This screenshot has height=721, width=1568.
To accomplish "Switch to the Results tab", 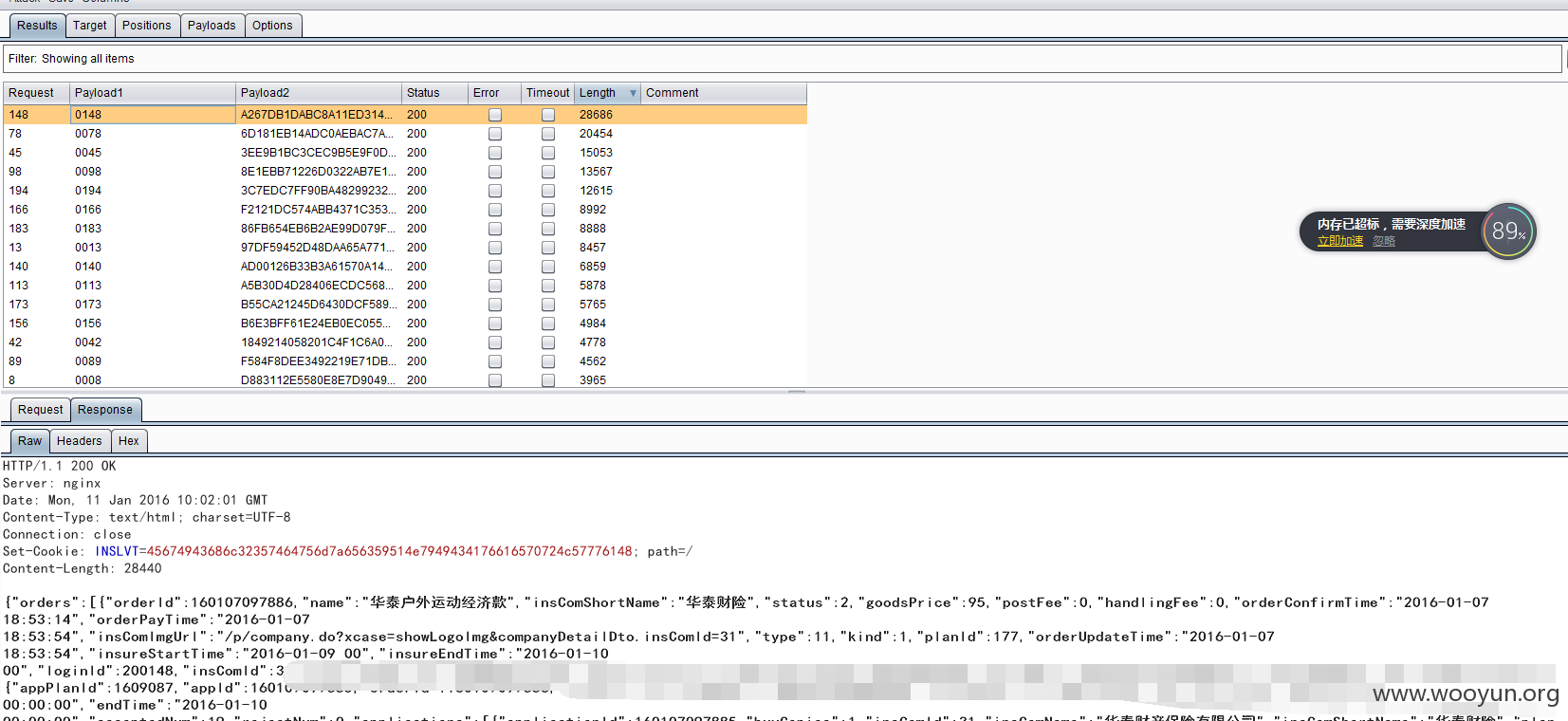I will pyautogui.click(x=37, y=26).
